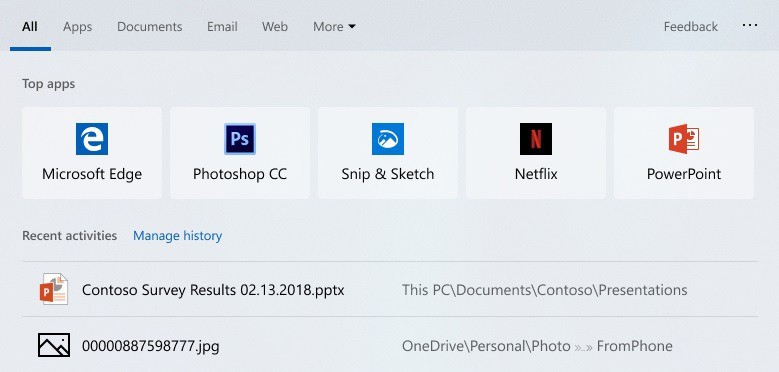Click the Microsoft Edge label text
The height and width of the screenshot is (372, 779).
92,174
